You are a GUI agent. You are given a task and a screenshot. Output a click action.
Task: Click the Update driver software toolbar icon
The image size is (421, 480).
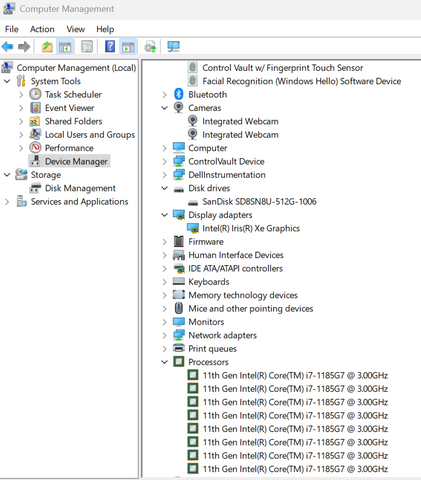[x=150, y=47]
